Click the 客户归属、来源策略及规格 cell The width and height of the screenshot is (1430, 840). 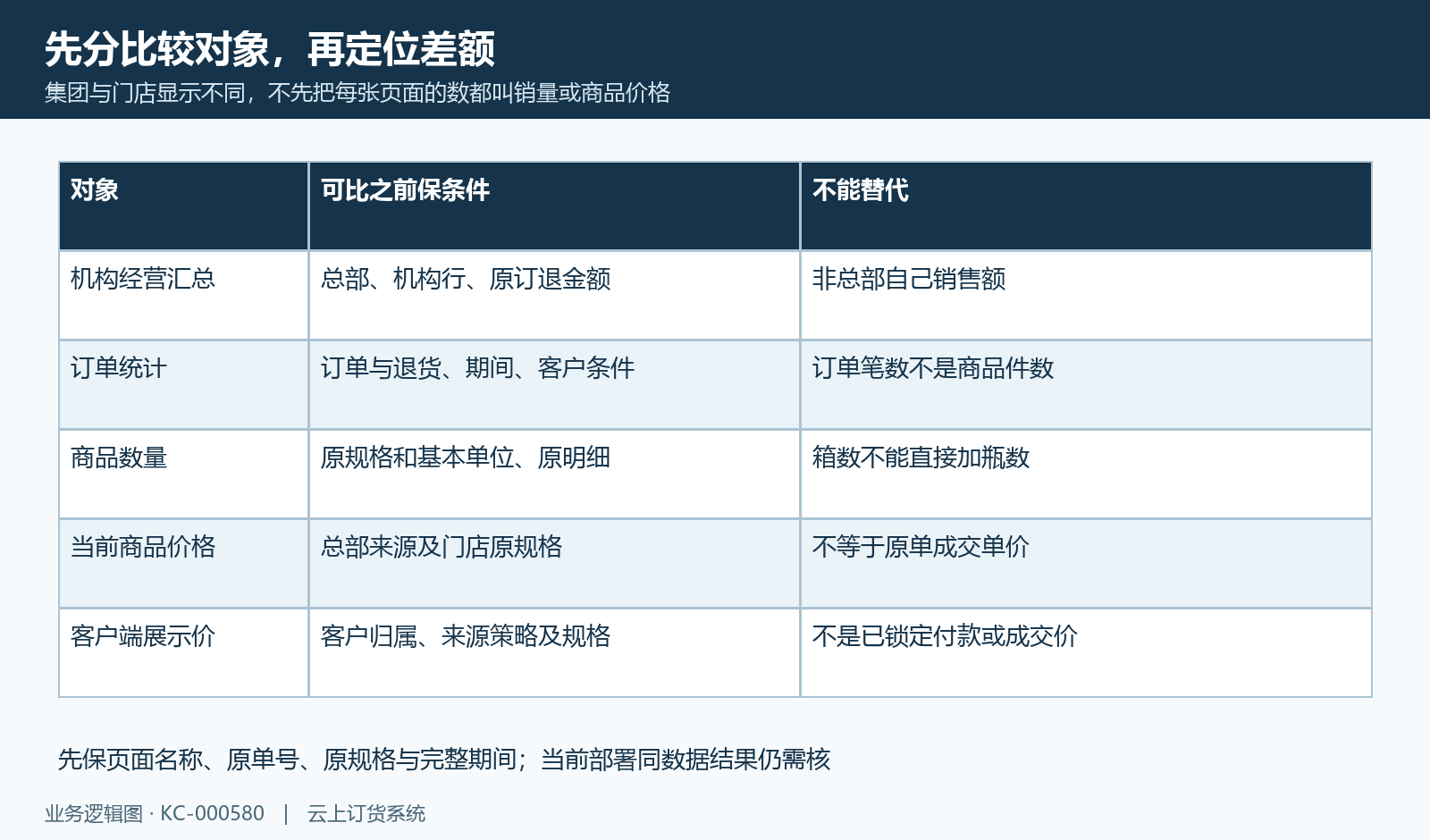click(554, 652)
